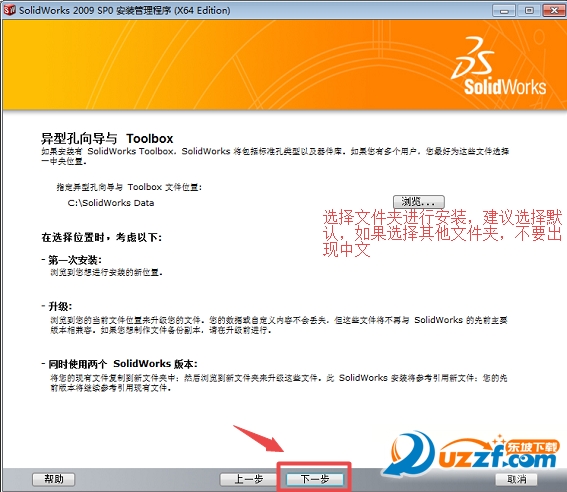Proceed with the 下一步 button
This screenshot has height=492, width=567.
[315, 479]
